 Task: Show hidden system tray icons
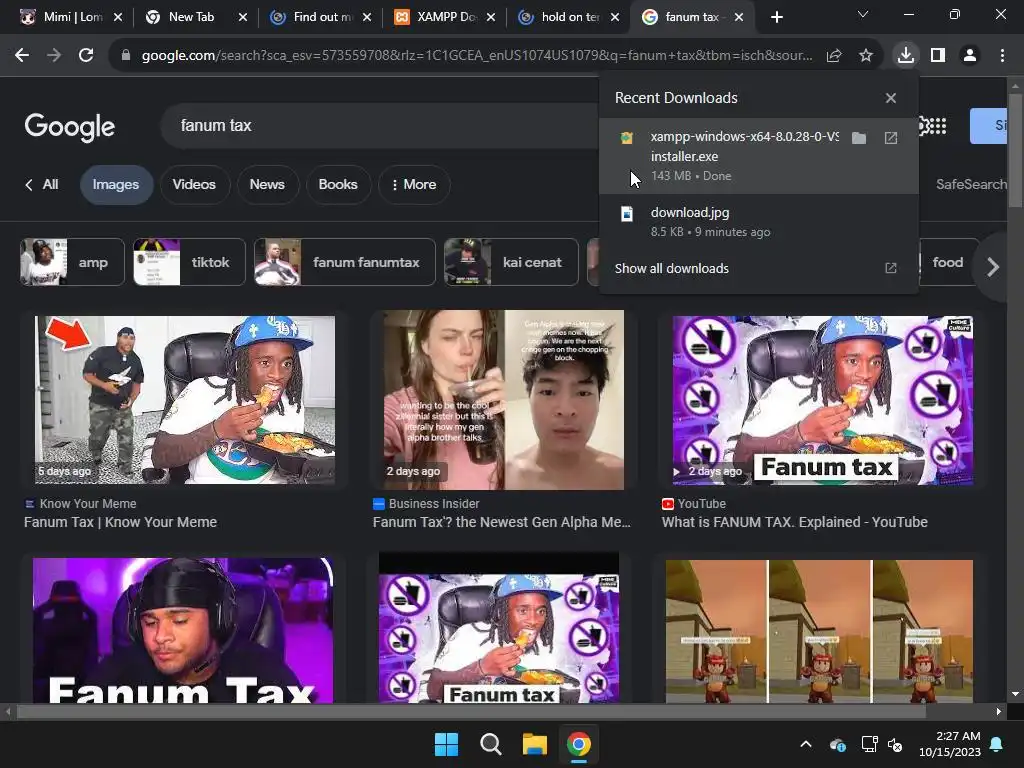coord(807,744)
